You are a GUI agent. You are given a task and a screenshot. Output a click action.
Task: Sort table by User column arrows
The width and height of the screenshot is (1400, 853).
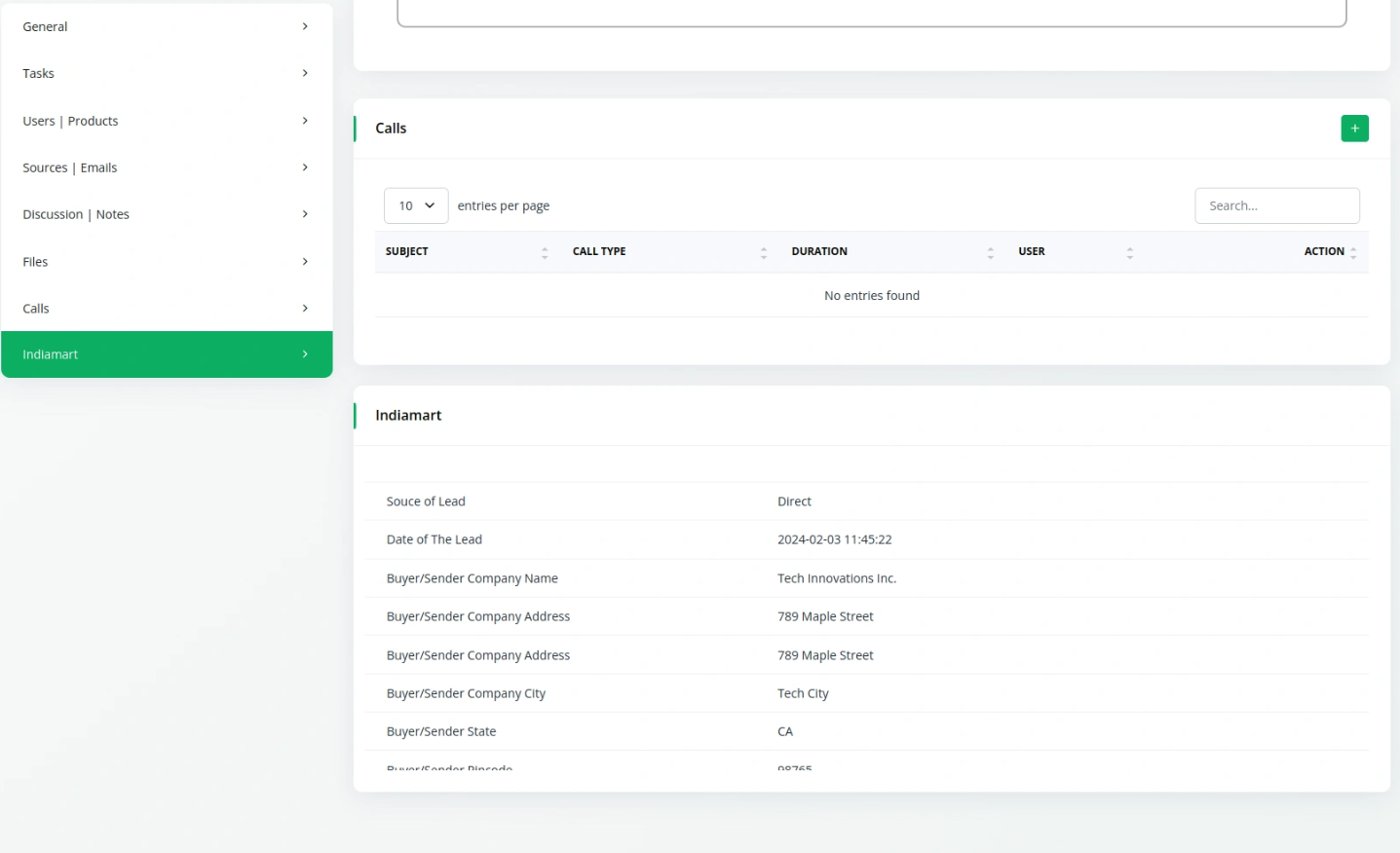[x=1129, y=252]
